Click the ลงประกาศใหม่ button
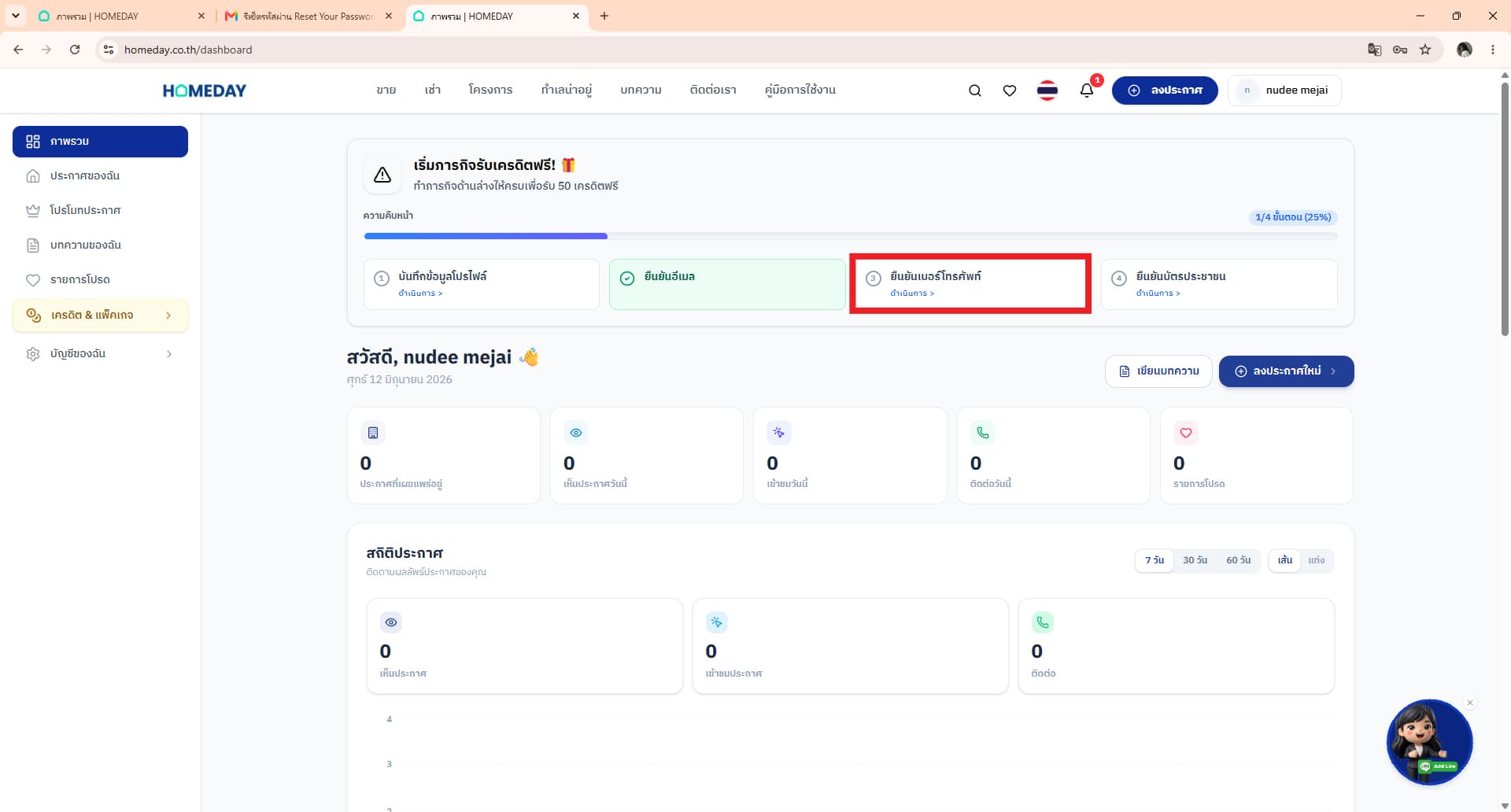This screenshot has height=812, width=1511. (1286, 371)
